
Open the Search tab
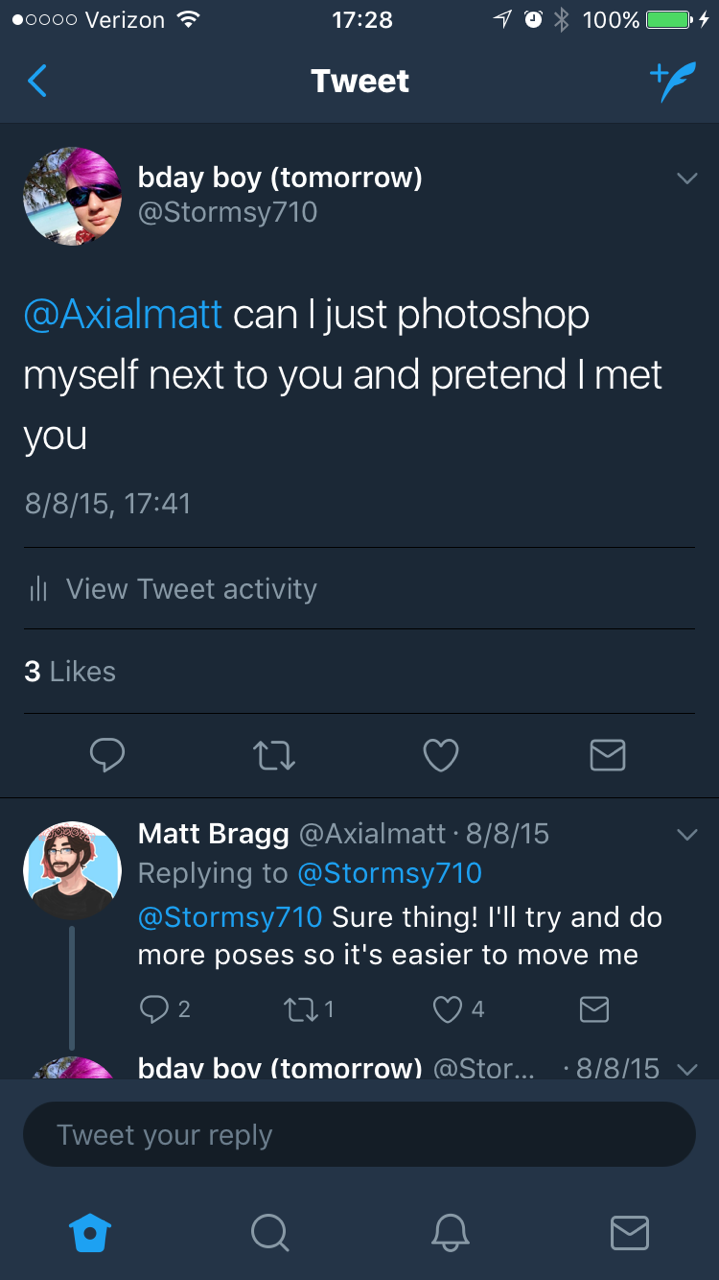click(270, 1233)
